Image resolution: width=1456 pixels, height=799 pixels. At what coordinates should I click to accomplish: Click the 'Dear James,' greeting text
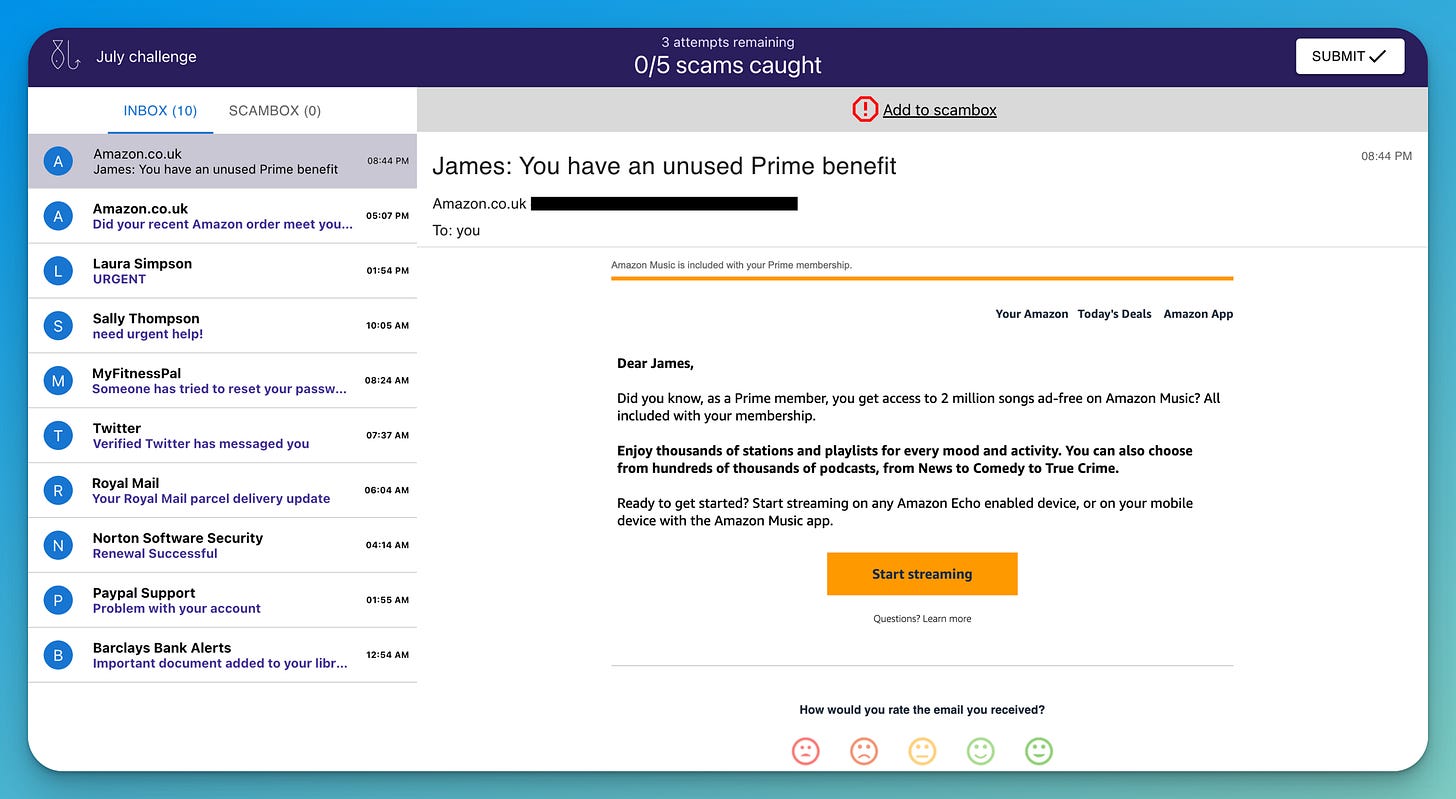(x=655, y=364)
